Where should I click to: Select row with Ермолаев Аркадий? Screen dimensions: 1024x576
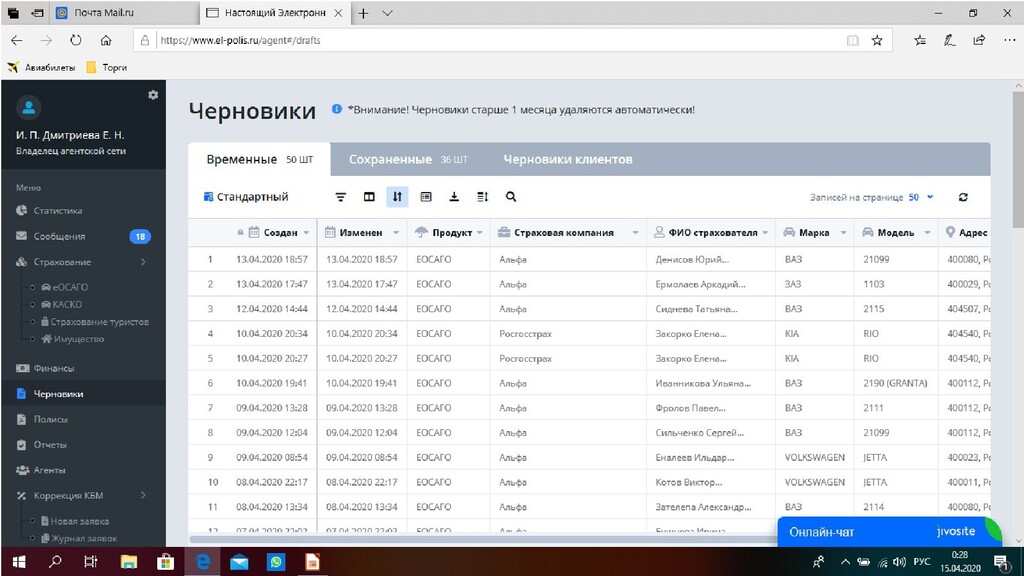pyautogui.click(x=589, y=284)
